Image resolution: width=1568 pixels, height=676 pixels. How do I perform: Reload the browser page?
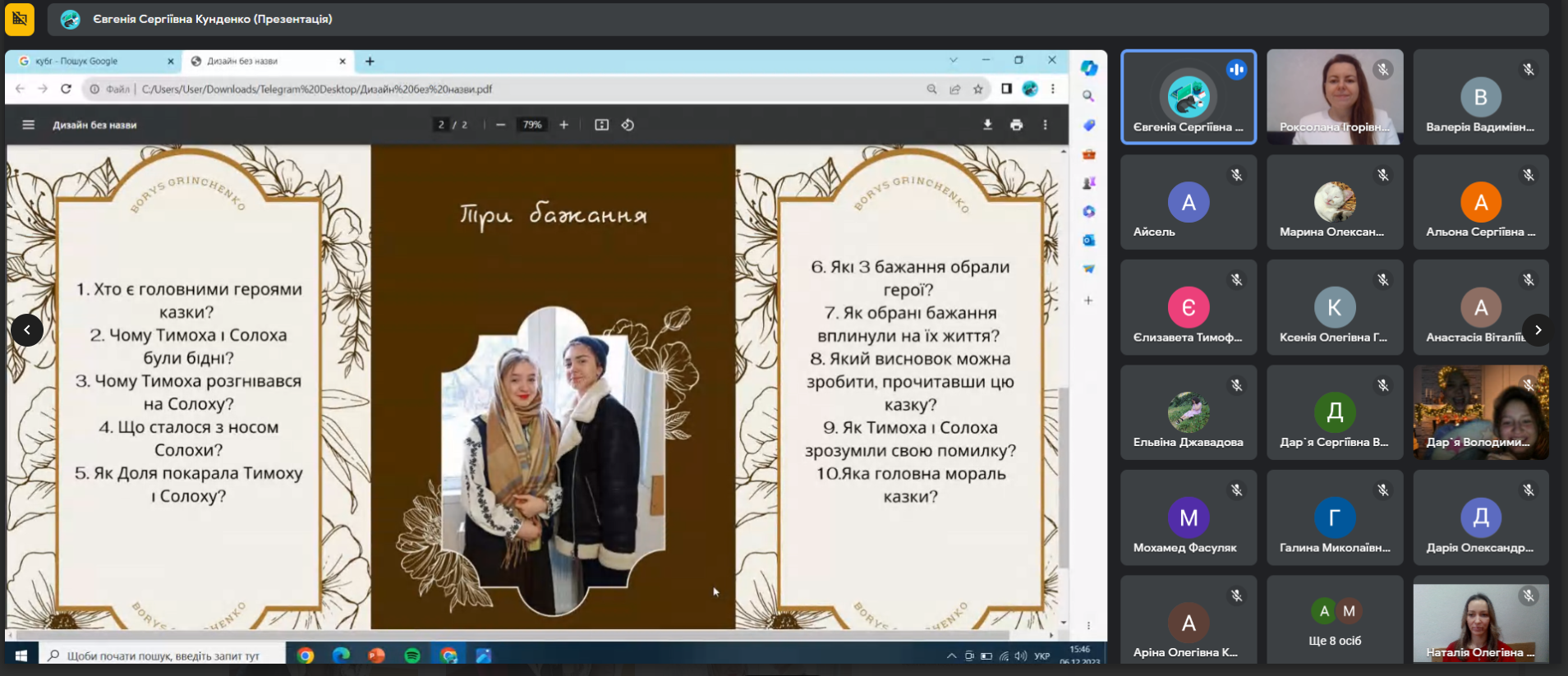(66, 89)
